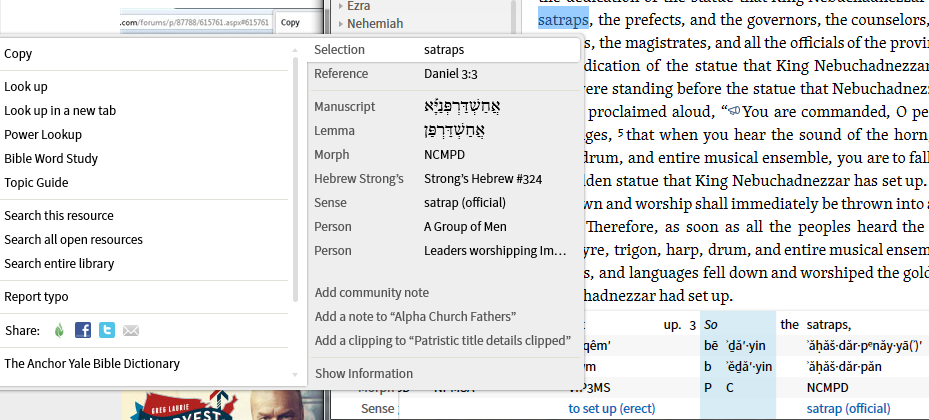Click the verse audio speaker icon
The height and width of the screenshot is (420, 929).
click(734, 111)
